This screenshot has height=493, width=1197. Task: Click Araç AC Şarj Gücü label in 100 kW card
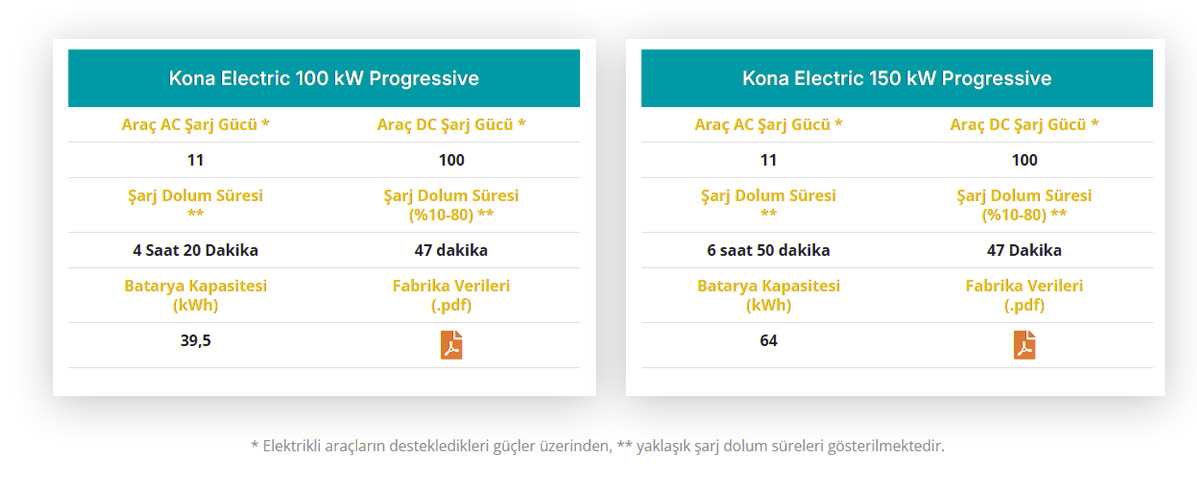[195, 124]
